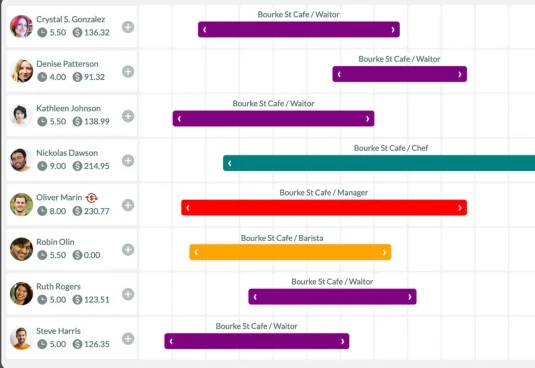Open Crystal S. Gonzalez's profile photo

pyautogui.click(x=21, y=26)
